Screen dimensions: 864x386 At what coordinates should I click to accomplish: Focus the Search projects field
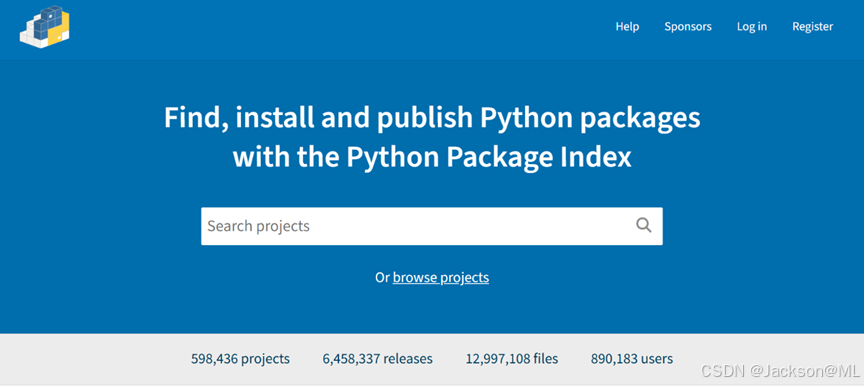[x=431, y=226]
